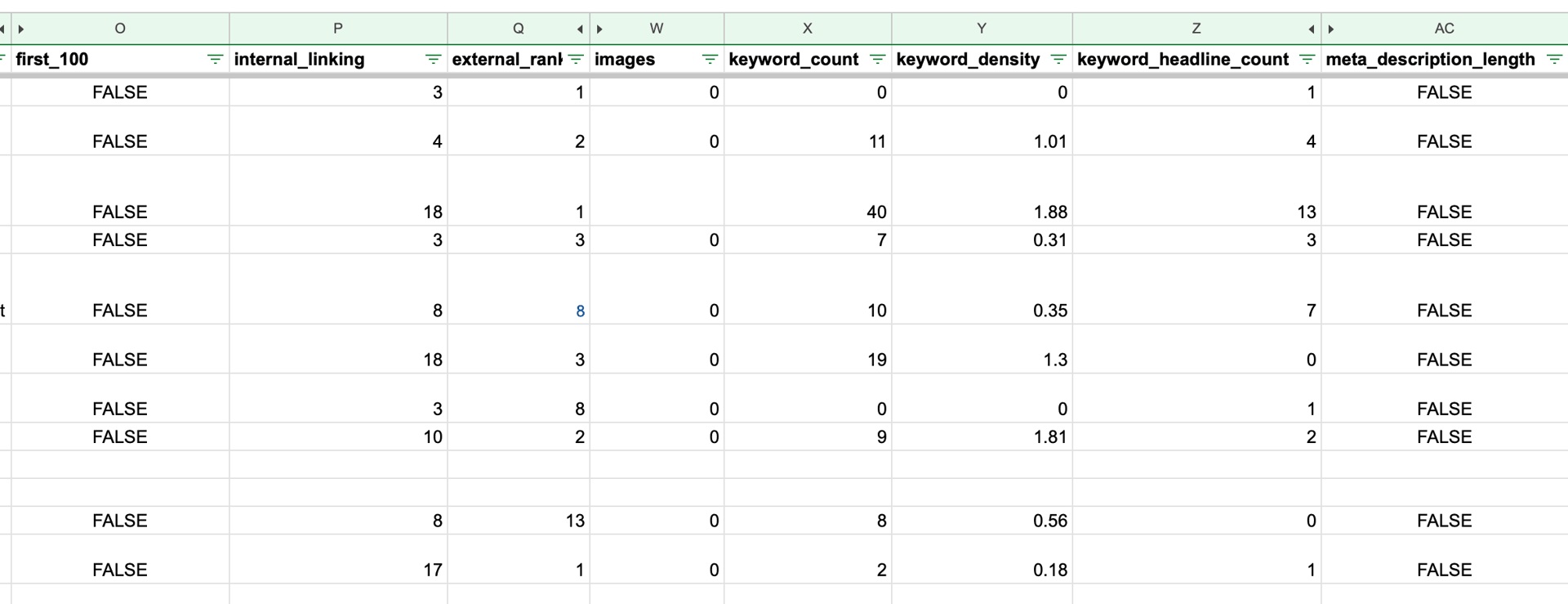Select the keyword_density header cell

click(982, 59)
